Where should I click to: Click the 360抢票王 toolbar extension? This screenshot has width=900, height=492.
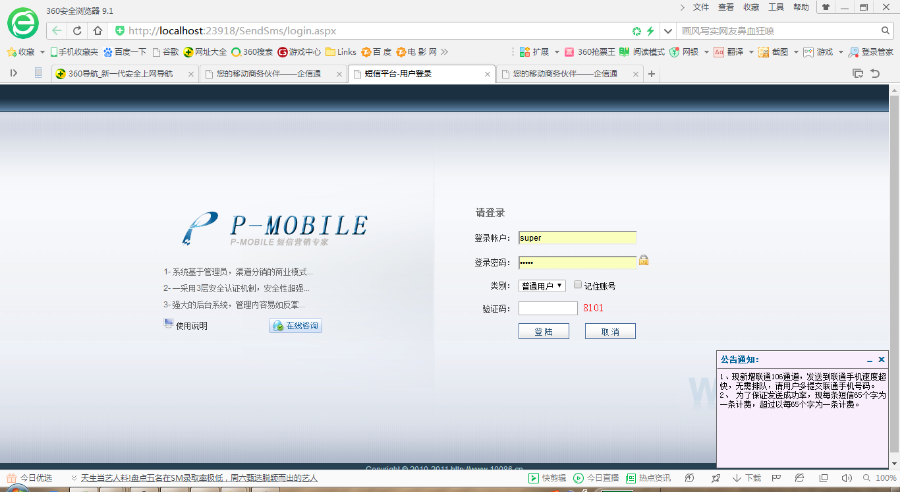coord(589,52)
